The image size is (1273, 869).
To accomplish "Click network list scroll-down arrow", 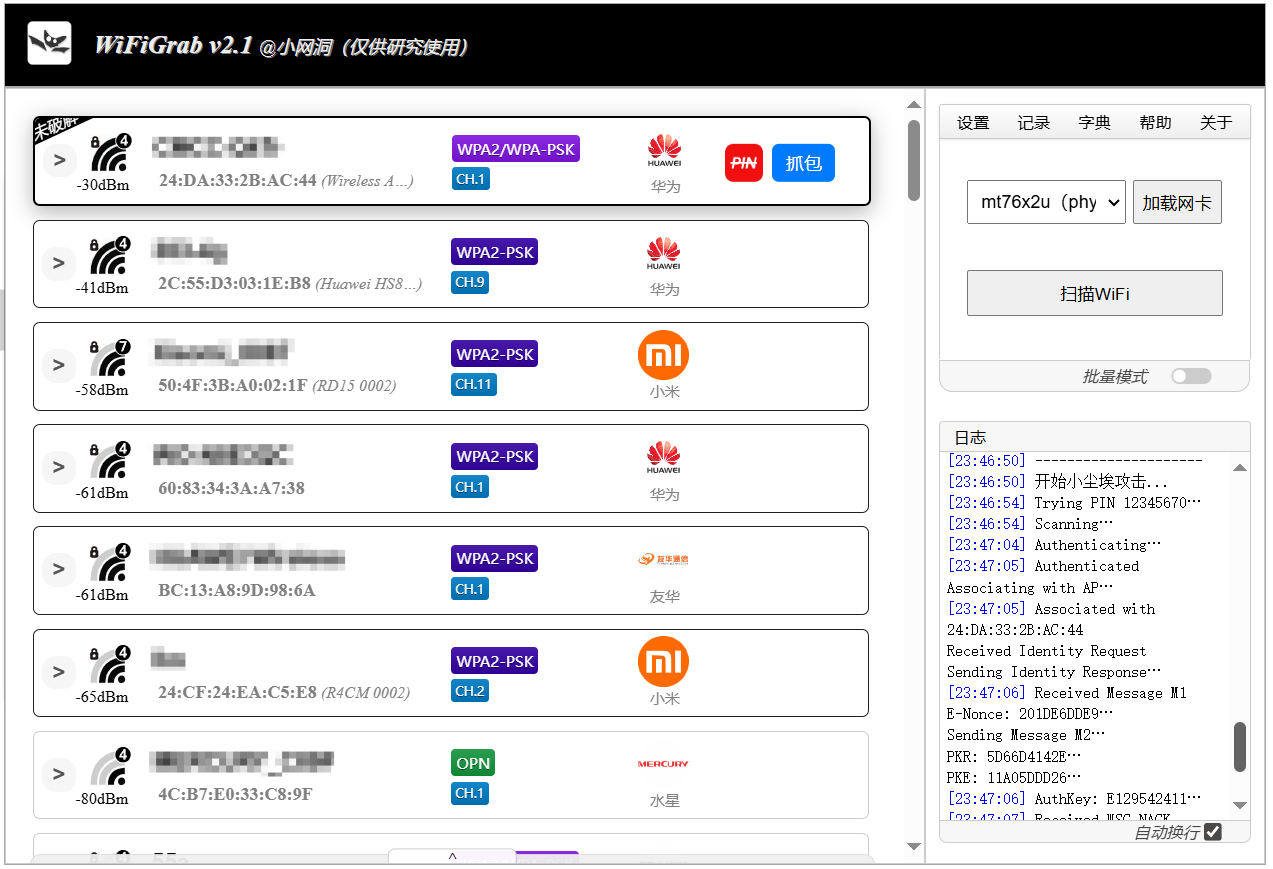I will click(x=914, y=847).
